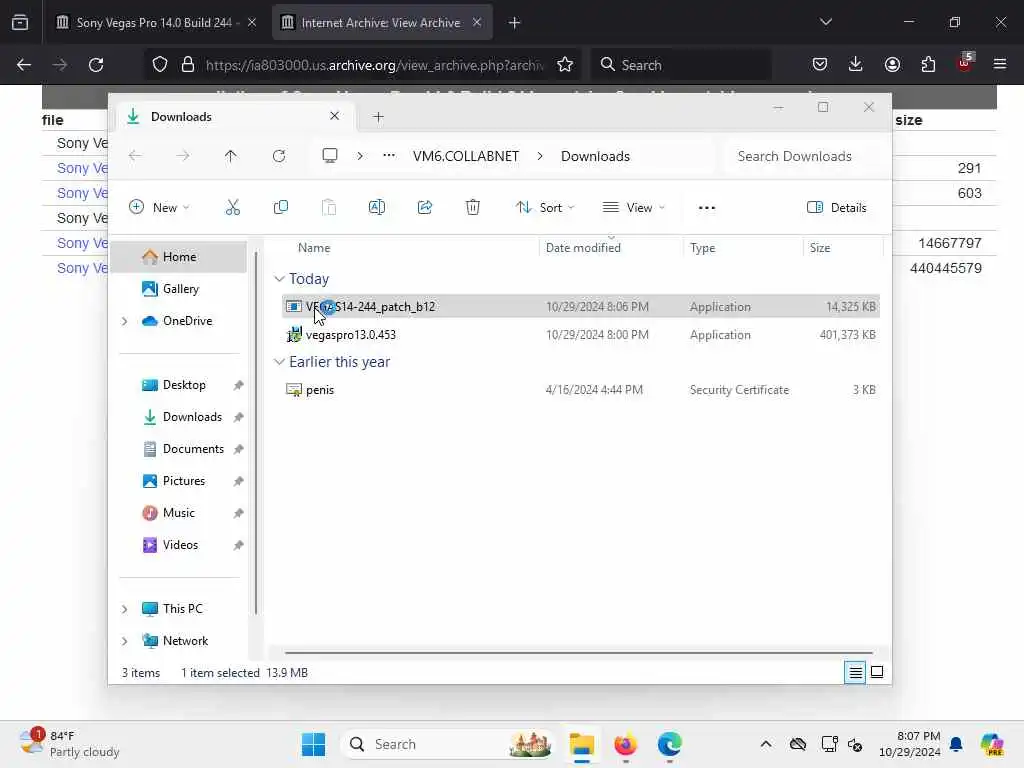This screenshot has height=768, width=1024.
Task: Collapse the Today group
Action: 280,279
